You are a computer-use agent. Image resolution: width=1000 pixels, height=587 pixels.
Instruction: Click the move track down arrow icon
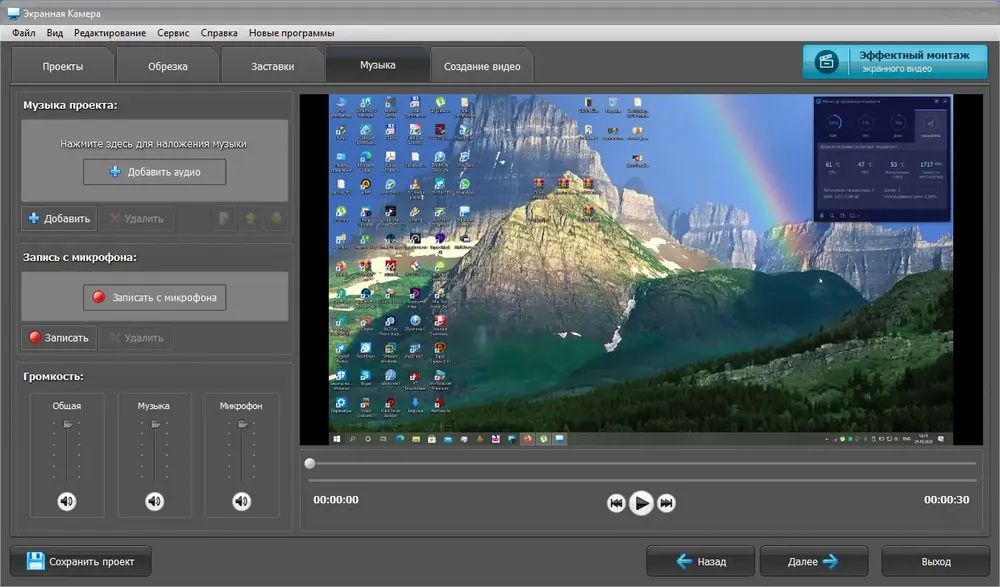tap(276, 219)
